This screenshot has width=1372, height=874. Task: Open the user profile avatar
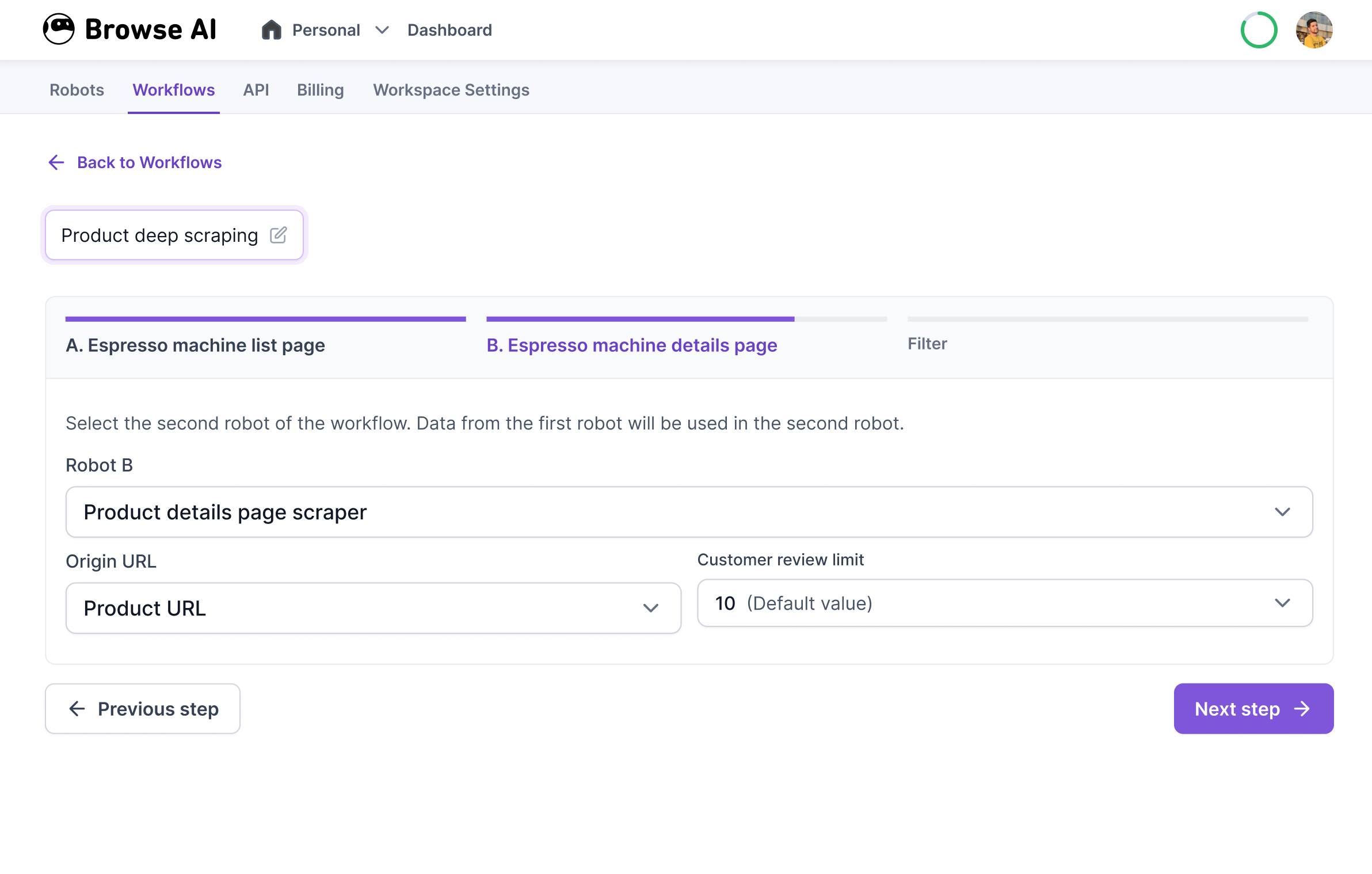click(x=1314, y=30)
